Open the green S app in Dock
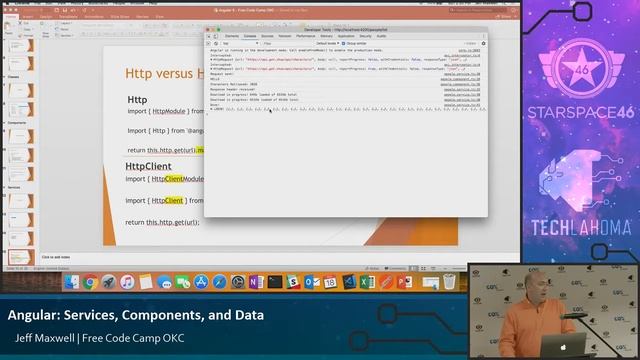The image size is (640, 360). click(x=293, y=282)
